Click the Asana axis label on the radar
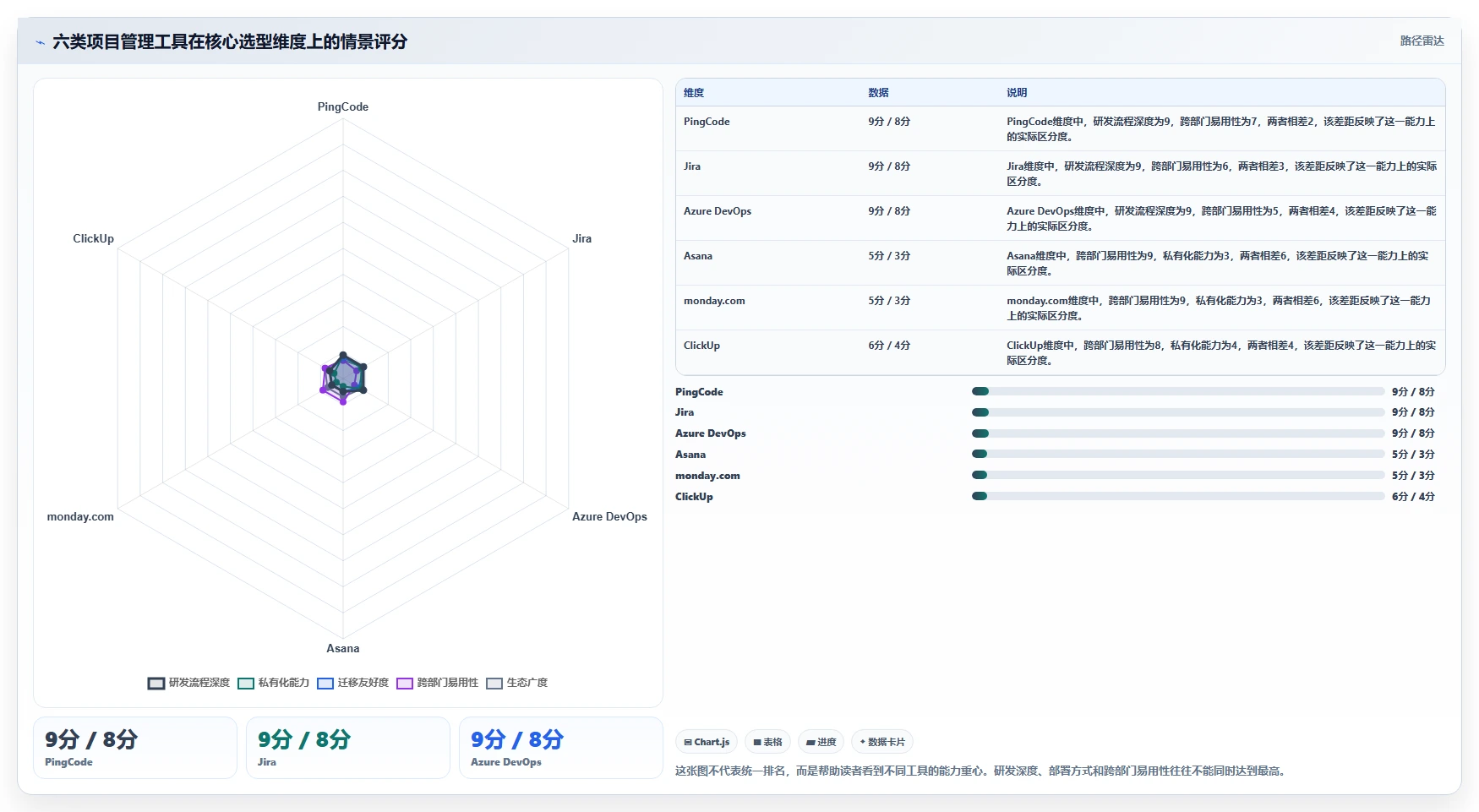This screenshot has width=1479, height=812. click(x=343, y=648)
